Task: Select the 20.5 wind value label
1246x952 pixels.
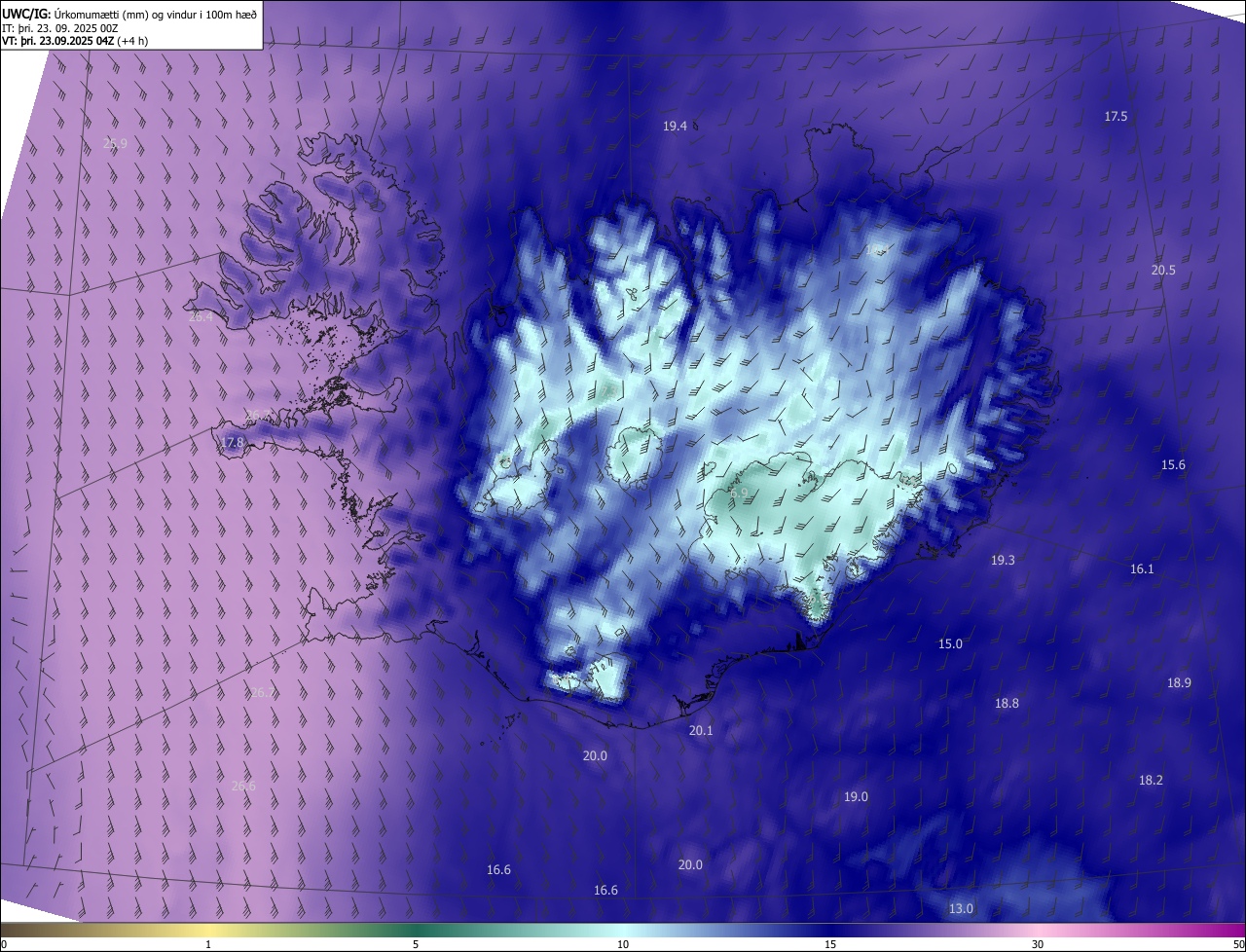Action: [1163, 271]
